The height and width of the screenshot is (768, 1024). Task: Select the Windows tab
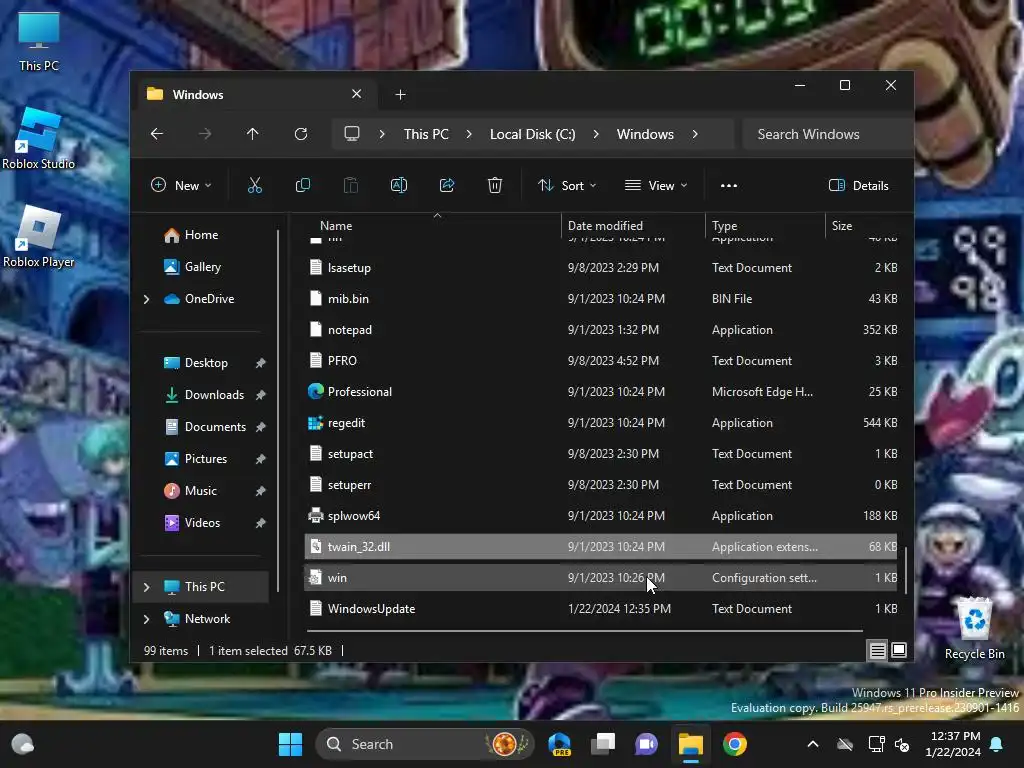255,95
